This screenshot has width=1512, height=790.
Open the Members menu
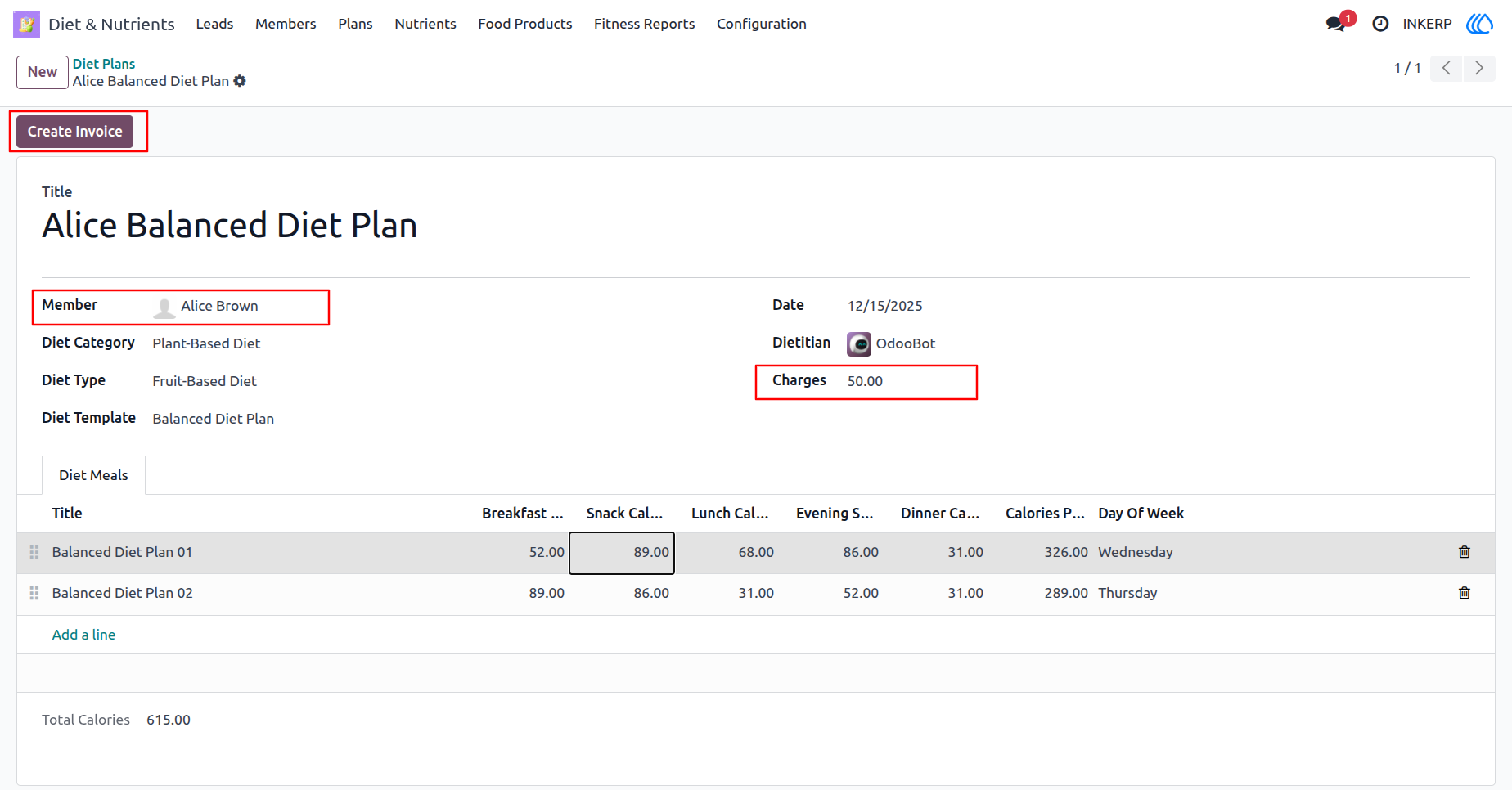click(x=286, y=24)
